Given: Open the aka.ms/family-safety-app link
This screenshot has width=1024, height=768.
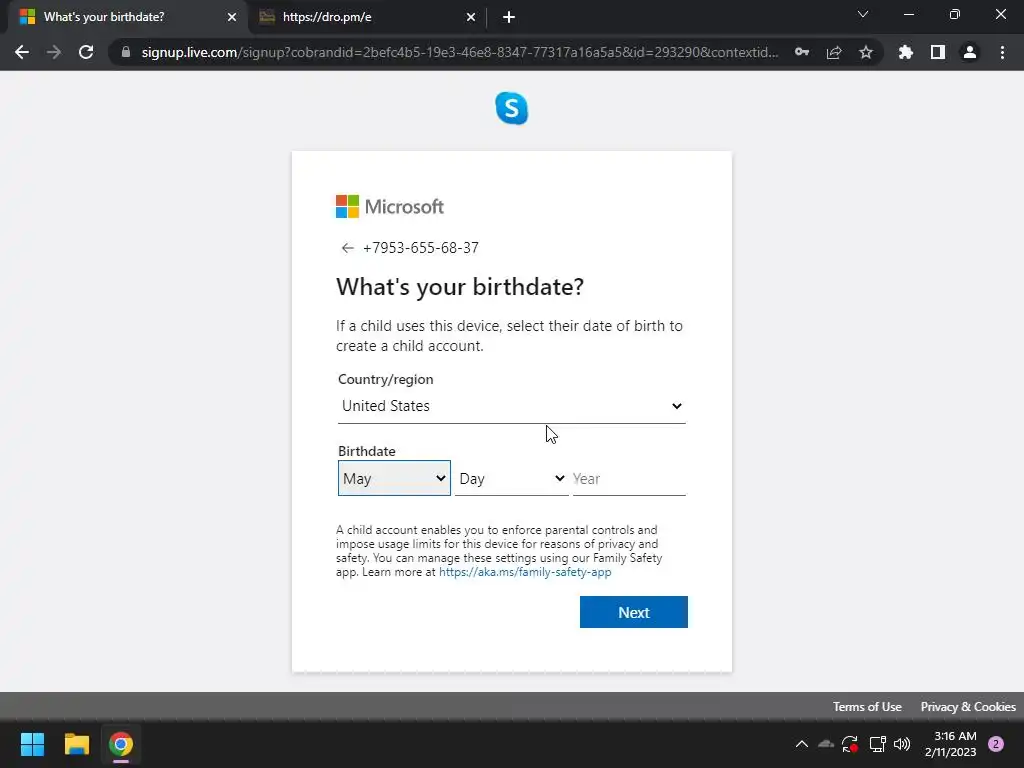Looking at the screenshot, I should tap(525, 572).
